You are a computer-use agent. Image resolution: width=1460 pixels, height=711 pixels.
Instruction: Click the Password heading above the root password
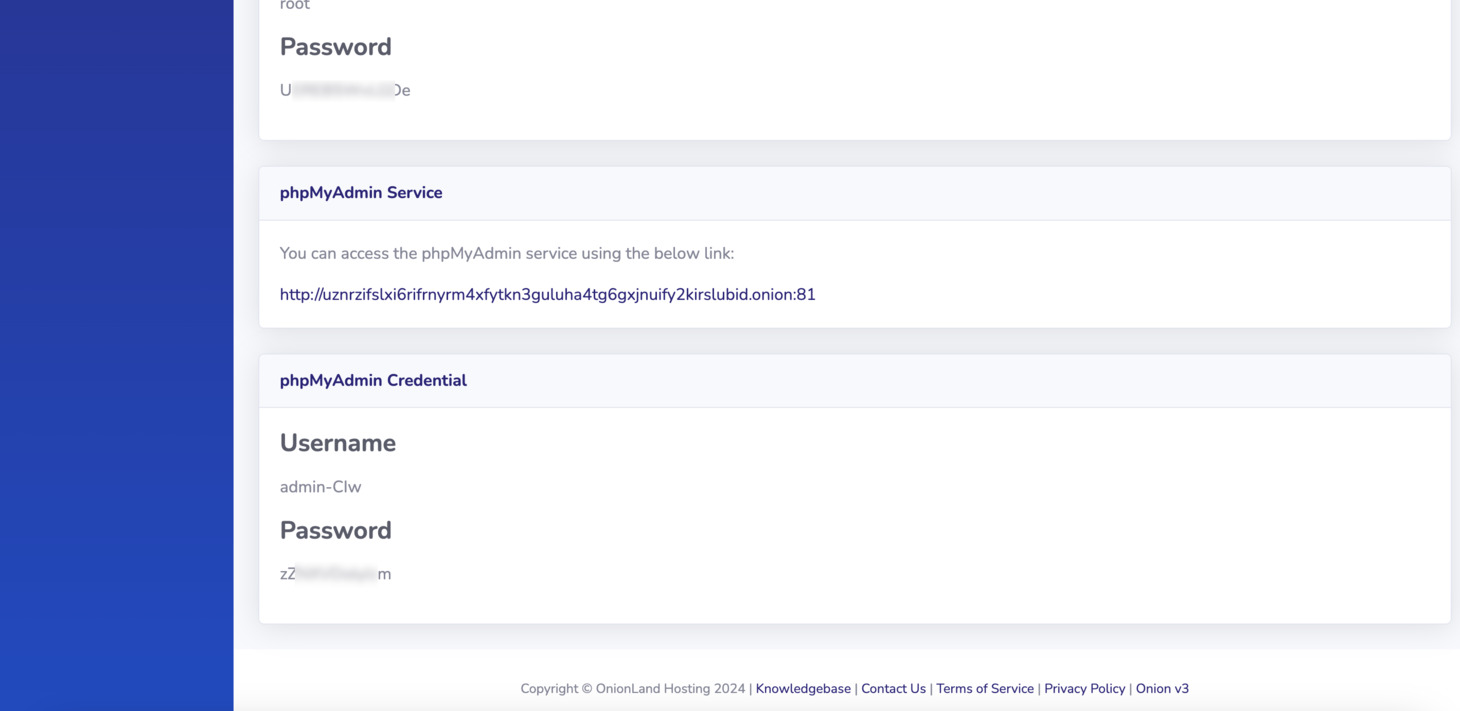[x=336, y=47]
